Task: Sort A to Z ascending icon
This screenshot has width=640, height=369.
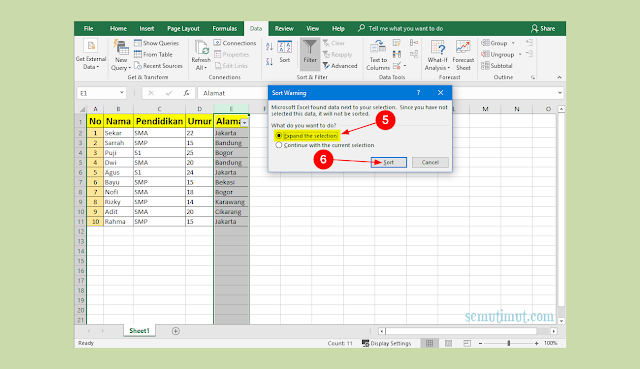Action: pos(269,47)
